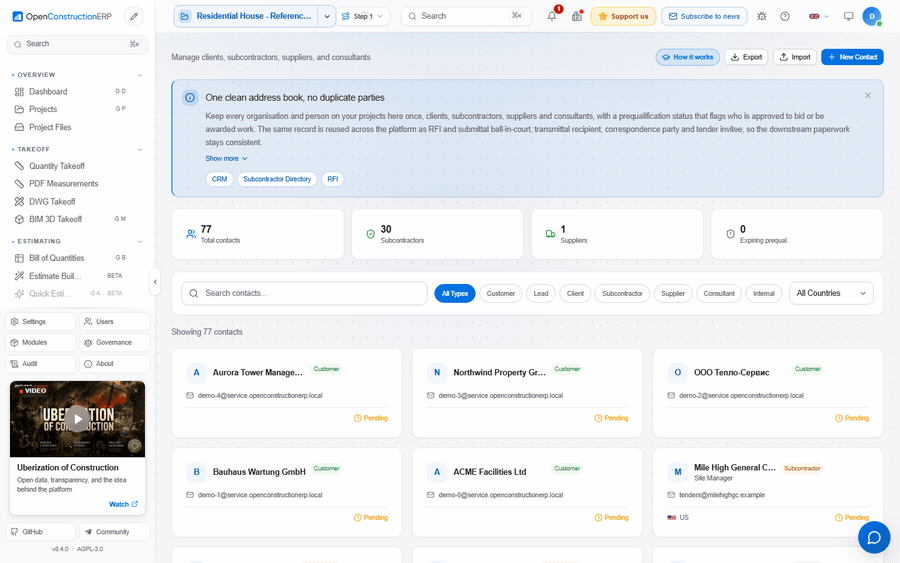Click the Import button
Image resolution: width=900 pixels, height=563 pixels.
coord(795,57)
